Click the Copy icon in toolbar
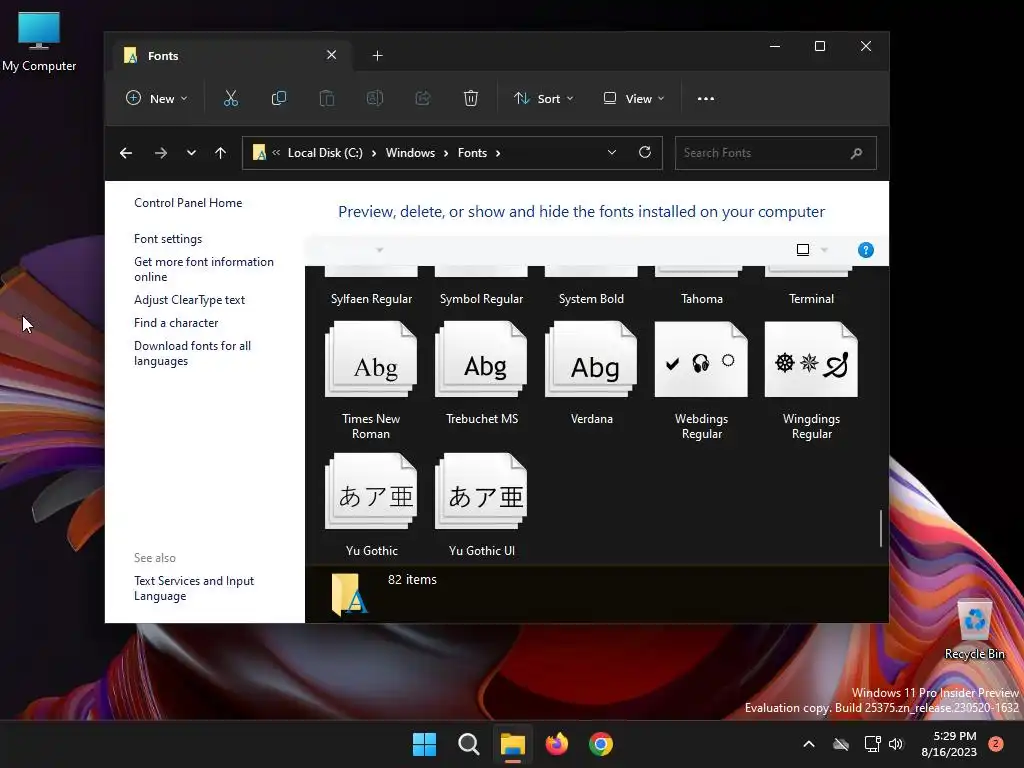Viewport: 1024px width, 768px height. [279, 99]
